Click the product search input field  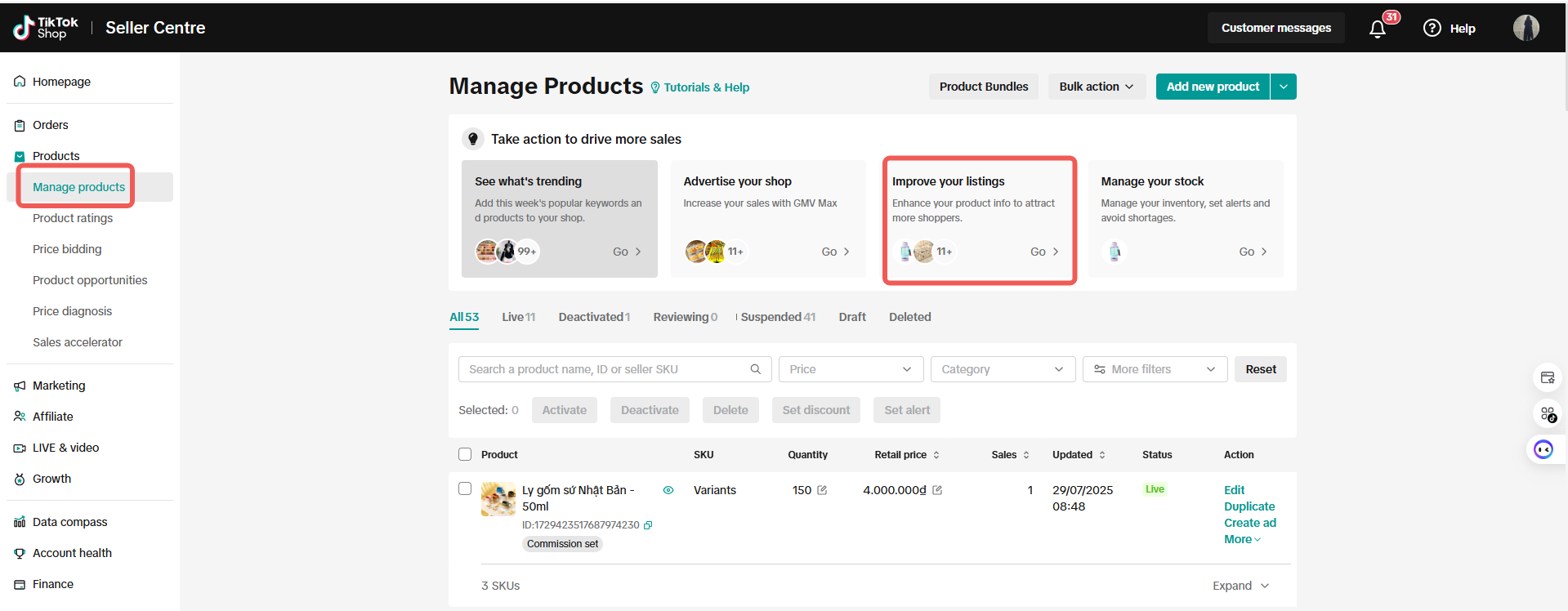[605, 369]
